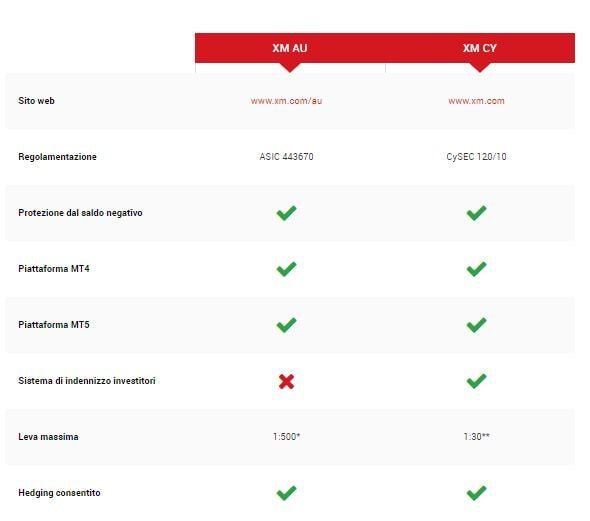590x521 pixels.
Task: Select the XM AU column header
Action: (x=290, y=48)
